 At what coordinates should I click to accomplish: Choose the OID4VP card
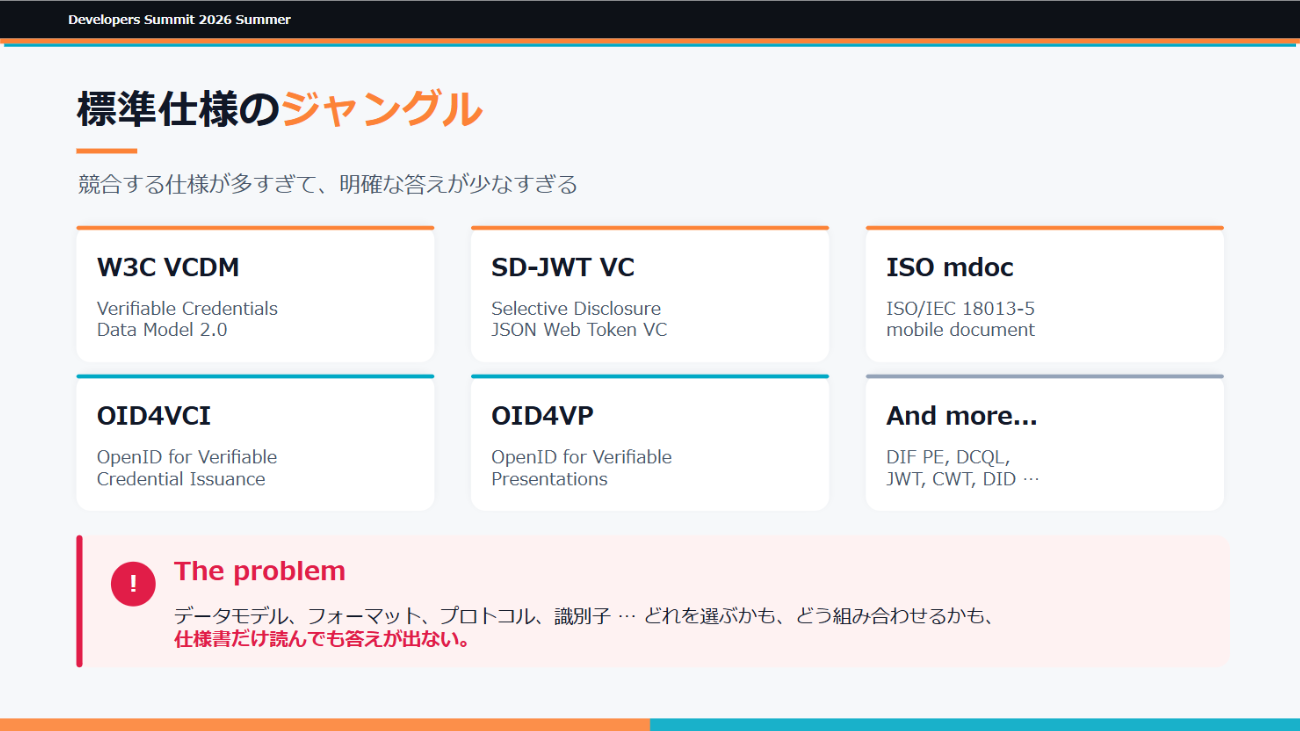coord(650,442)
